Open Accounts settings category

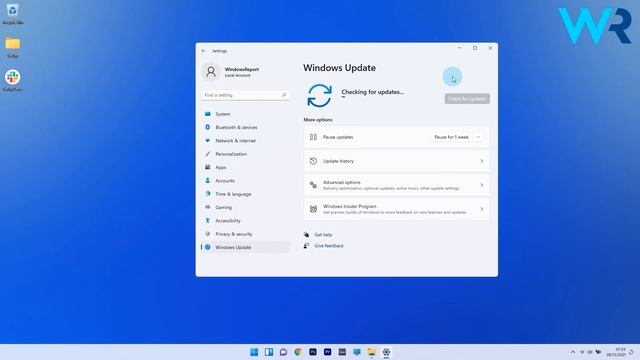[245, 181]
